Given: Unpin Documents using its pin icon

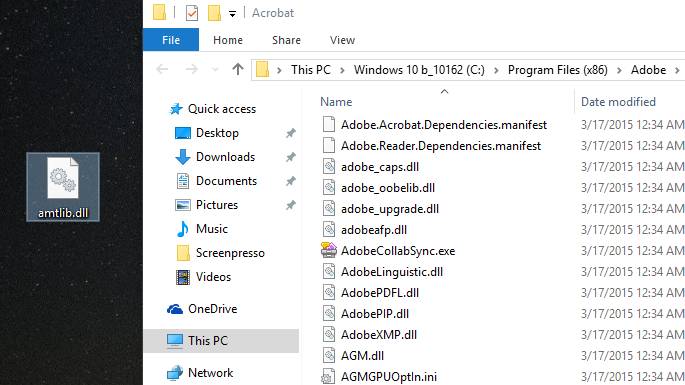Looking at the screenshot, I should (x=291, y=181).
